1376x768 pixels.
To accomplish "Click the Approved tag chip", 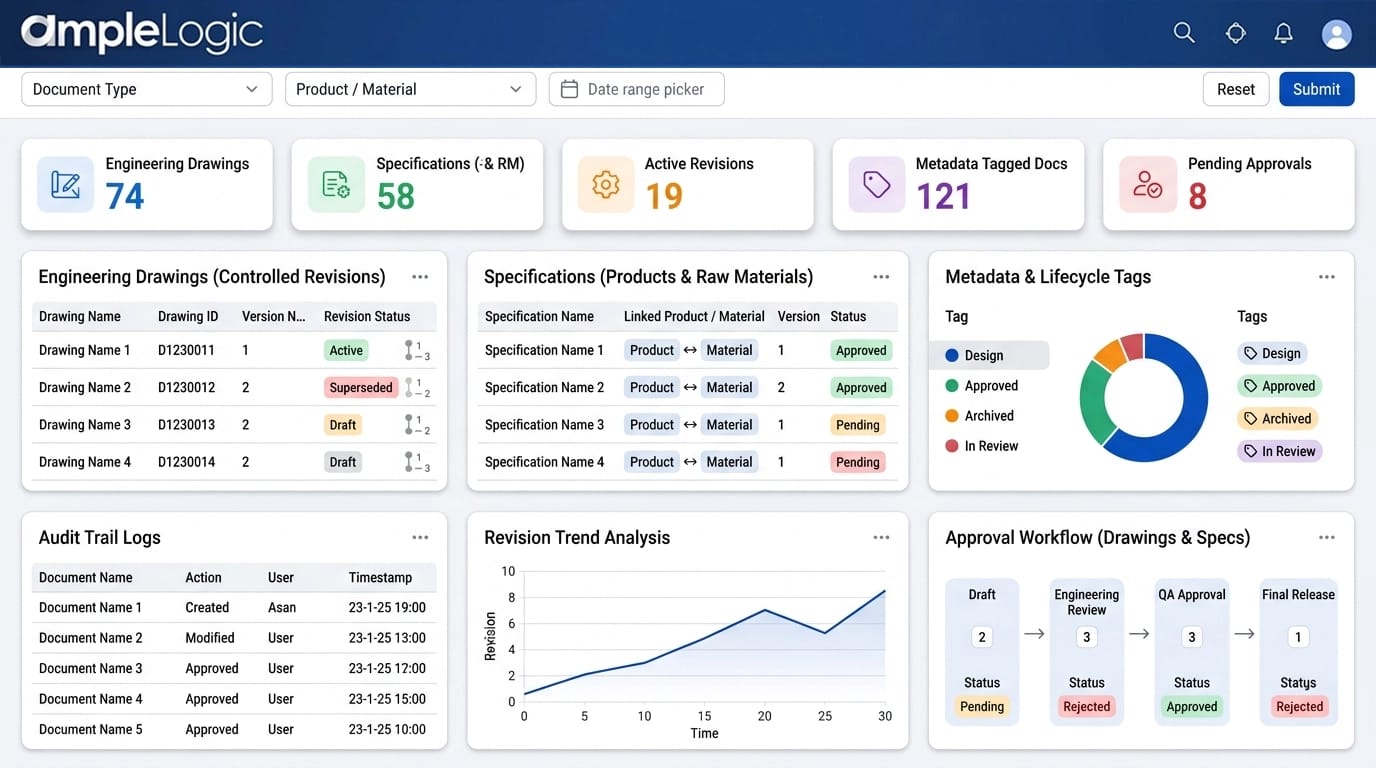I will click(1280, 386).
